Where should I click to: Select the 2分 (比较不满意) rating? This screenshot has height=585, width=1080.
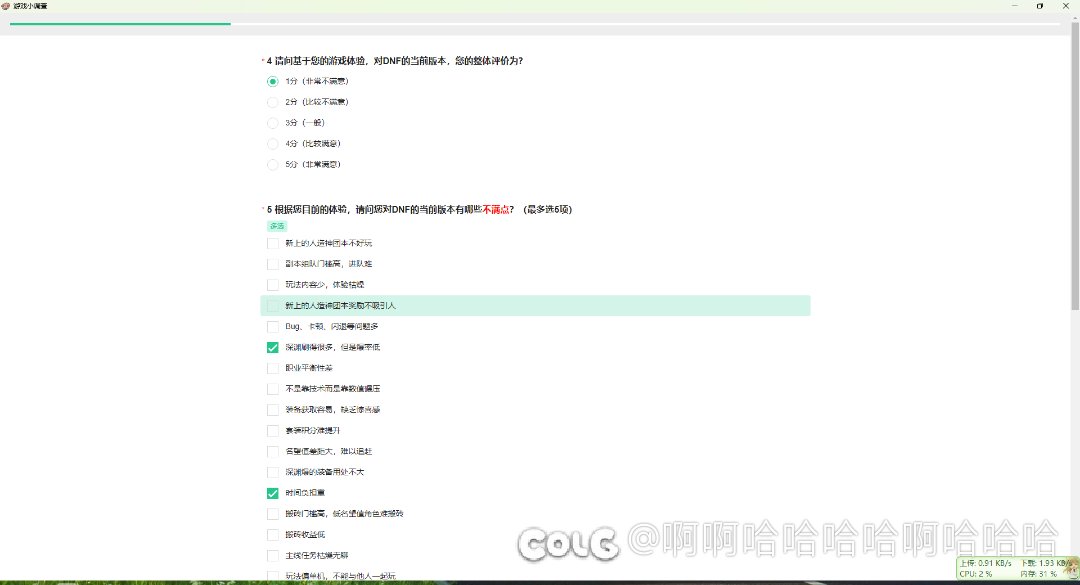coord(273,102)
